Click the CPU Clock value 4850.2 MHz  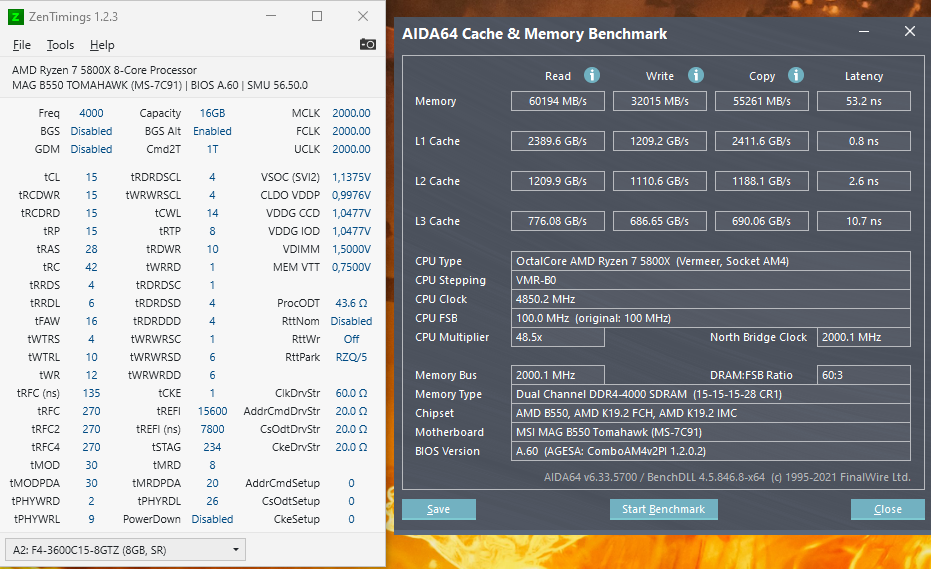coord(711,299)
